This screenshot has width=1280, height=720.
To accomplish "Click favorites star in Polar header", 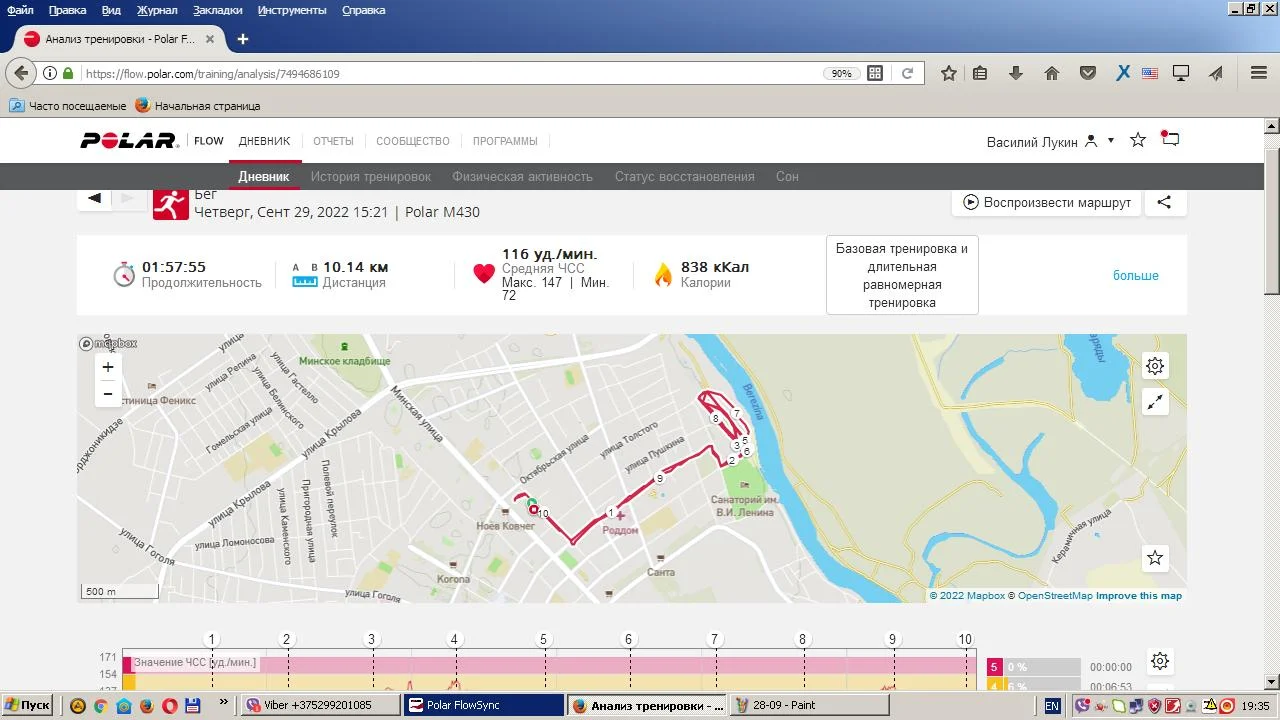I will (x=1137, y=141).
